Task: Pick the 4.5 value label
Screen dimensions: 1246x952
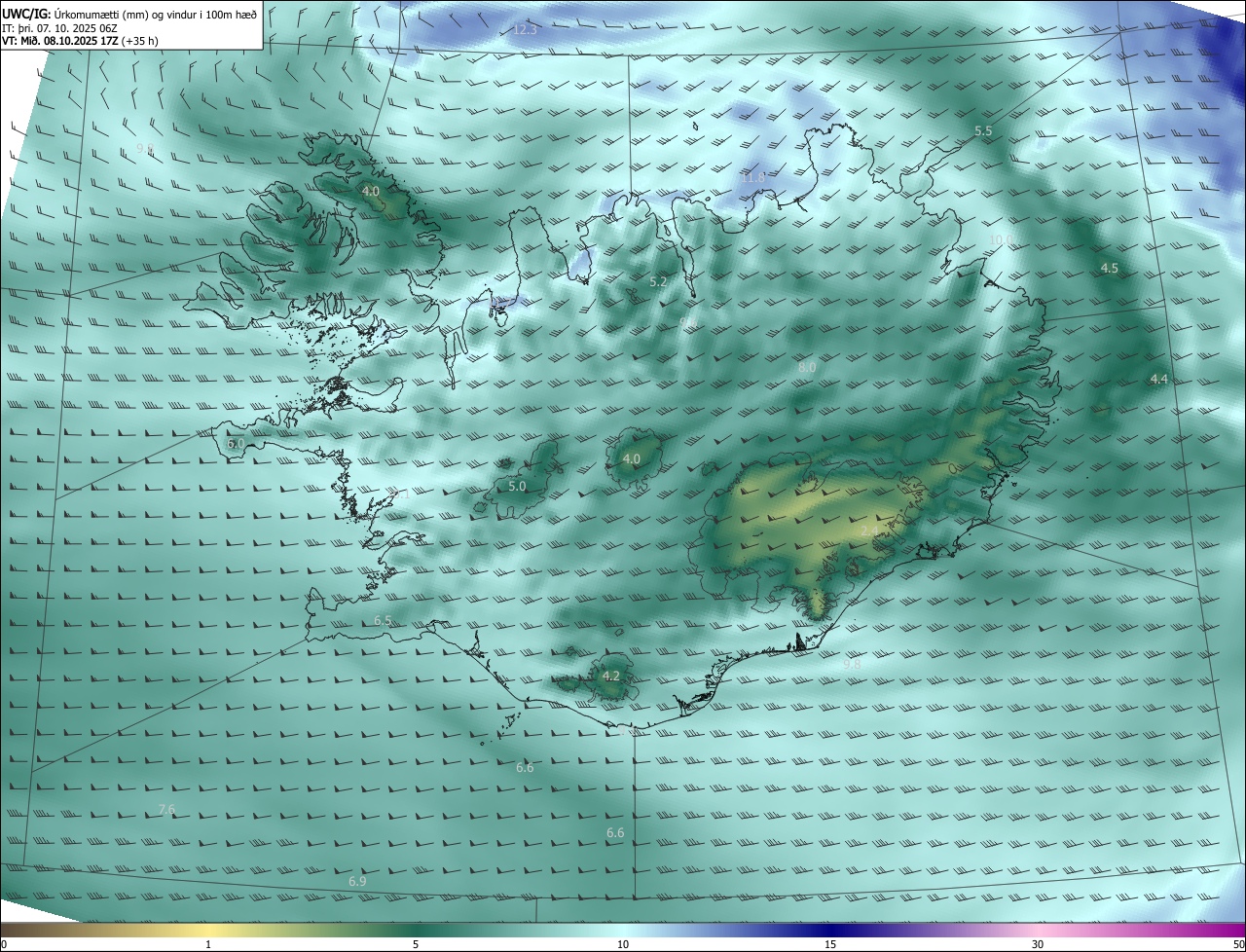Action: coord(1109,268)
